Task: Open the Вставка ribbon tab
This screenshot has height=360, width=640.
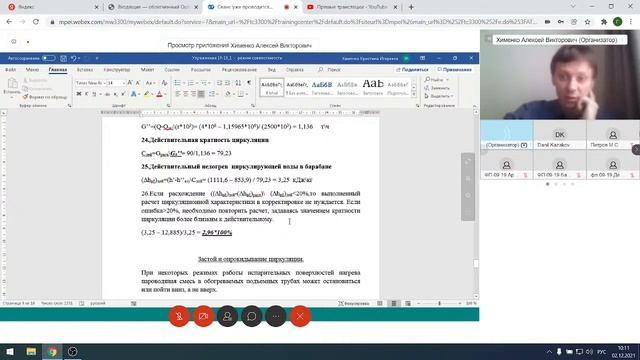Action: pyautogui.click(x=85, y=70)
